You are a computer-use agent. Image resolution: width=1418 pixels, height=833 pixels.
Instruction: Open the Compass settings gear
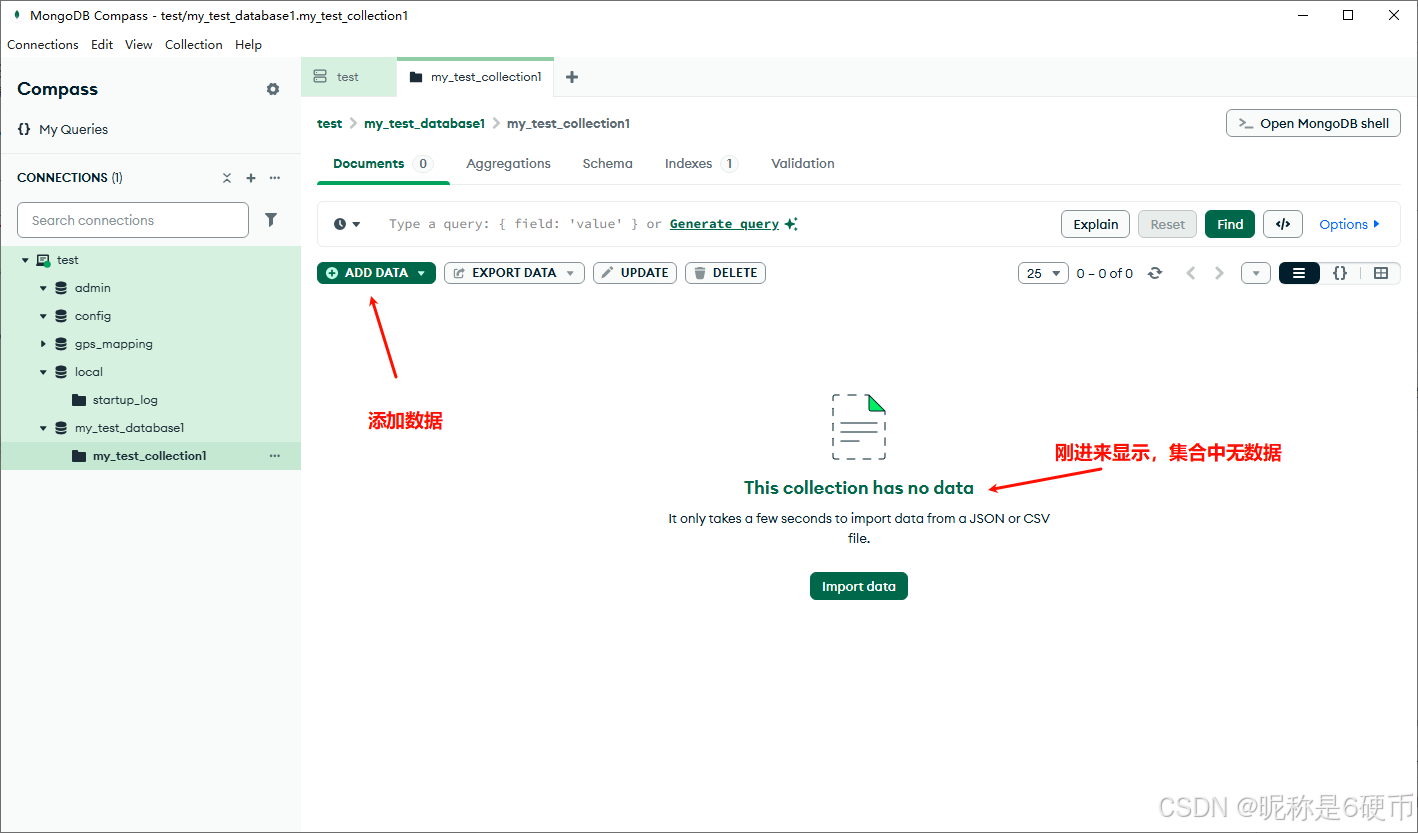[273, 89]
